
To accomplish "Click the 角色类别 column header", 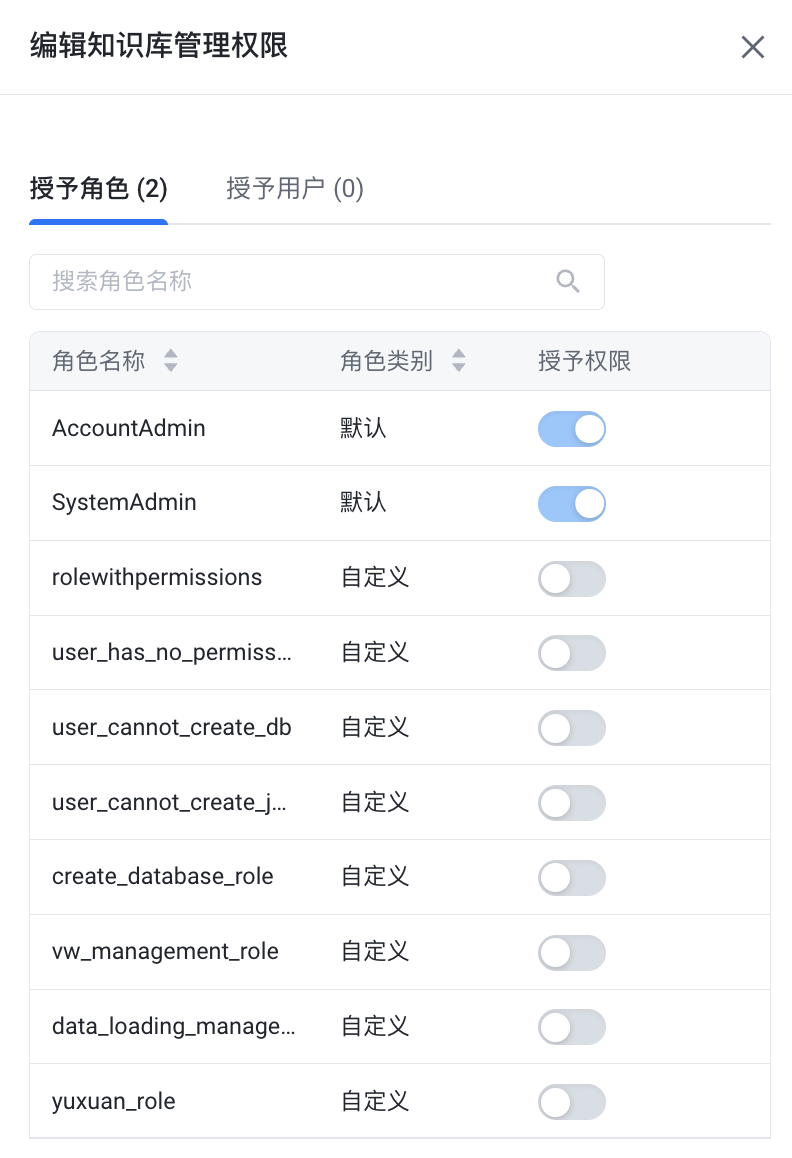I will 387,361.
